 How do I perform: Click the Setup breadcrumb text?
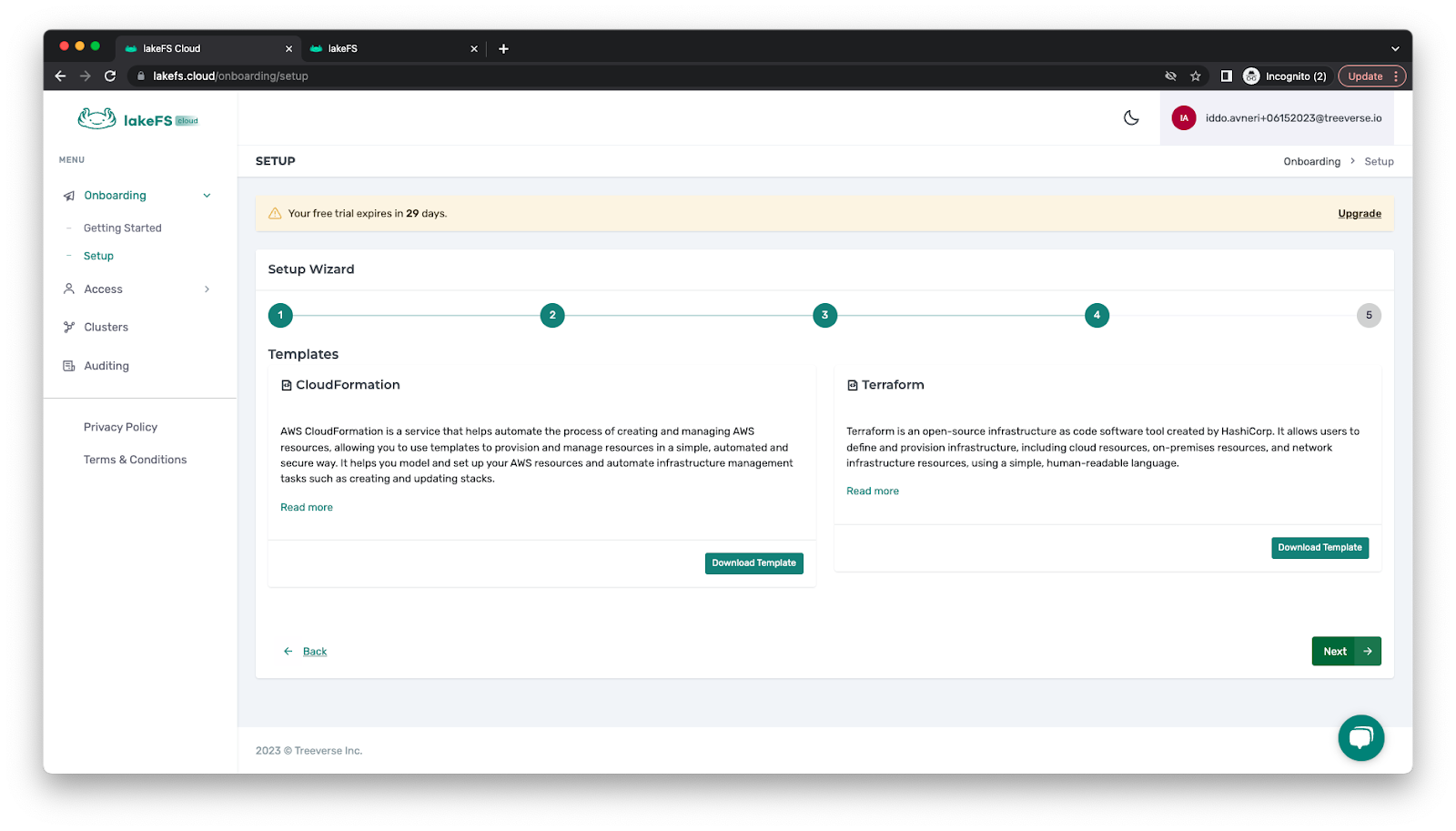tap(1379, 162)
